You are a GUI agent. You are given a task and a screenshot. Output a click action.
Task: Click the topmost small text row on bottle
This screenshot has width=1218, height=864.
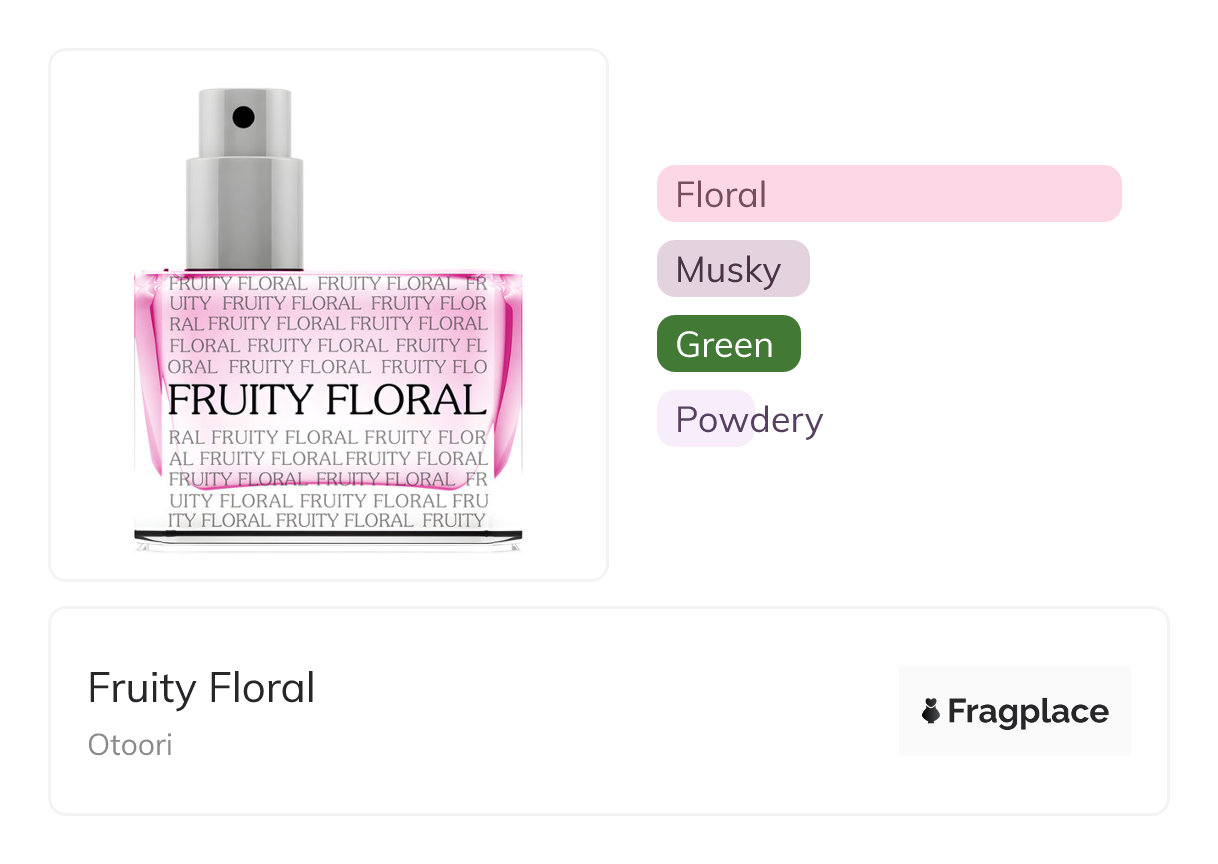coord(327,284)
